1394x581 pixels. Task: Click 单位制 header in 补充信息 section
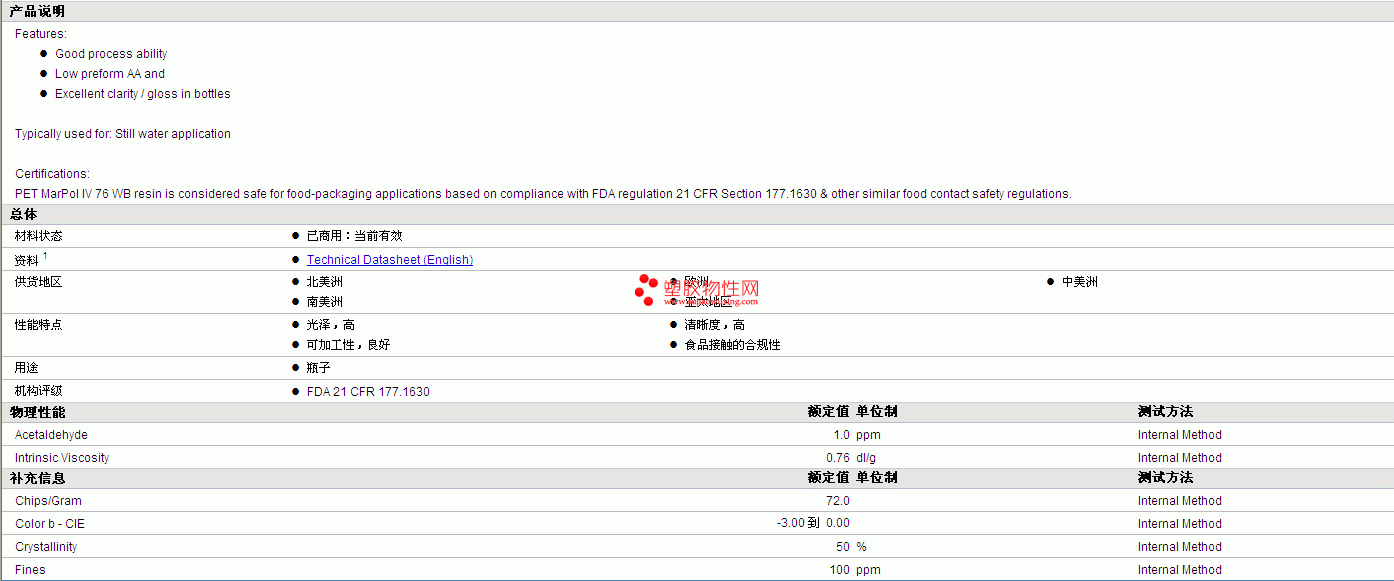[x=877, y=478]
